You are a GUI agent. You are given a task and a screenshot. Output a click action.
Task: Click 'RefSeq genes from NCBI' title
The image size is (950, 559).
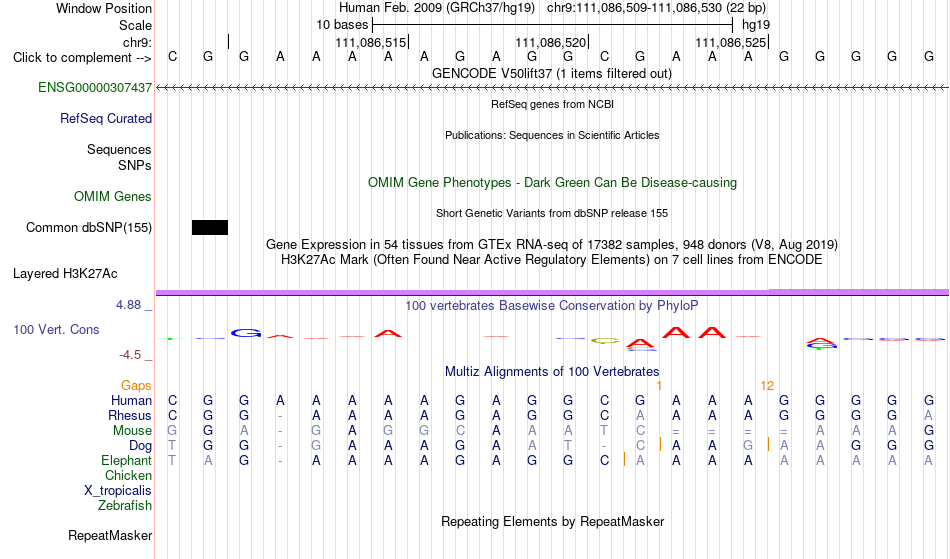point(552,104)
